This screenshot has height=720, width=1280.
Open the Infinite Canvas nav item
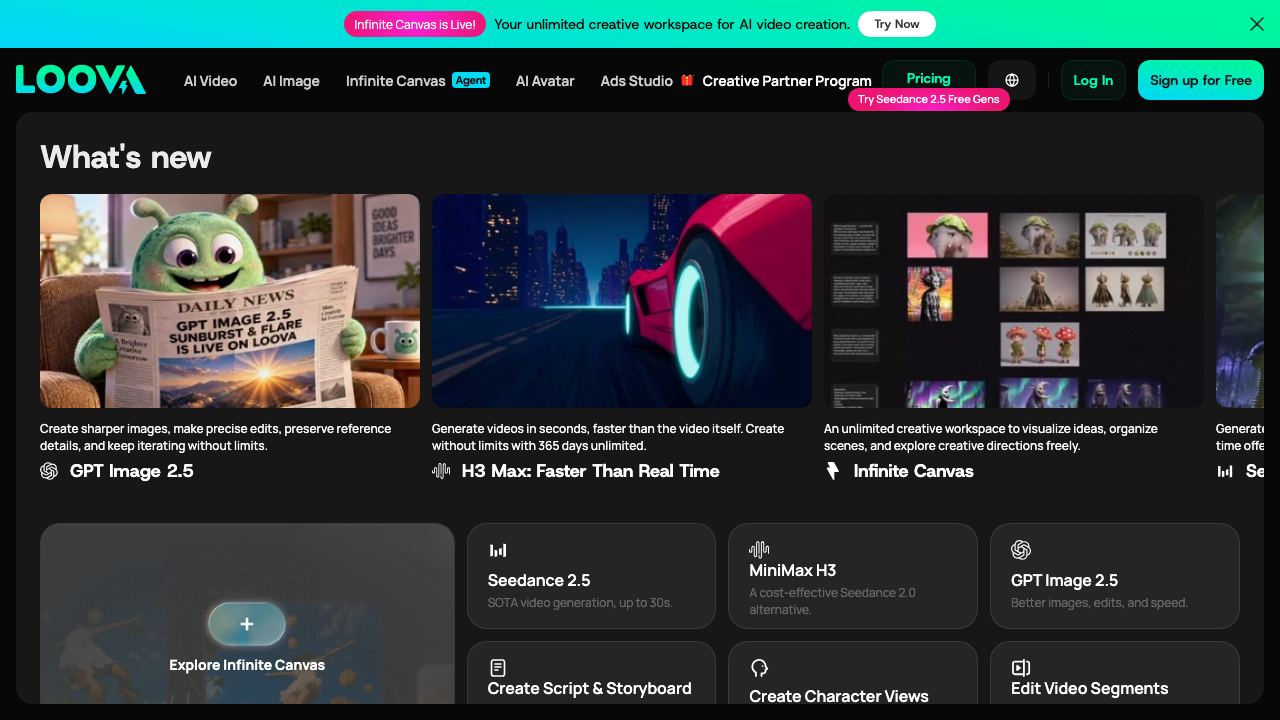(396, 81)
